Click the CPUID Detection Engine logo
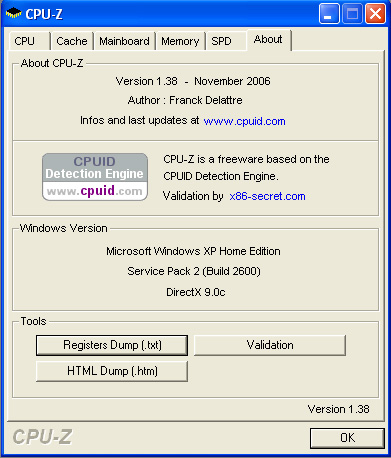Viewport: 391px width, 458px height. [x=95, y=177]
